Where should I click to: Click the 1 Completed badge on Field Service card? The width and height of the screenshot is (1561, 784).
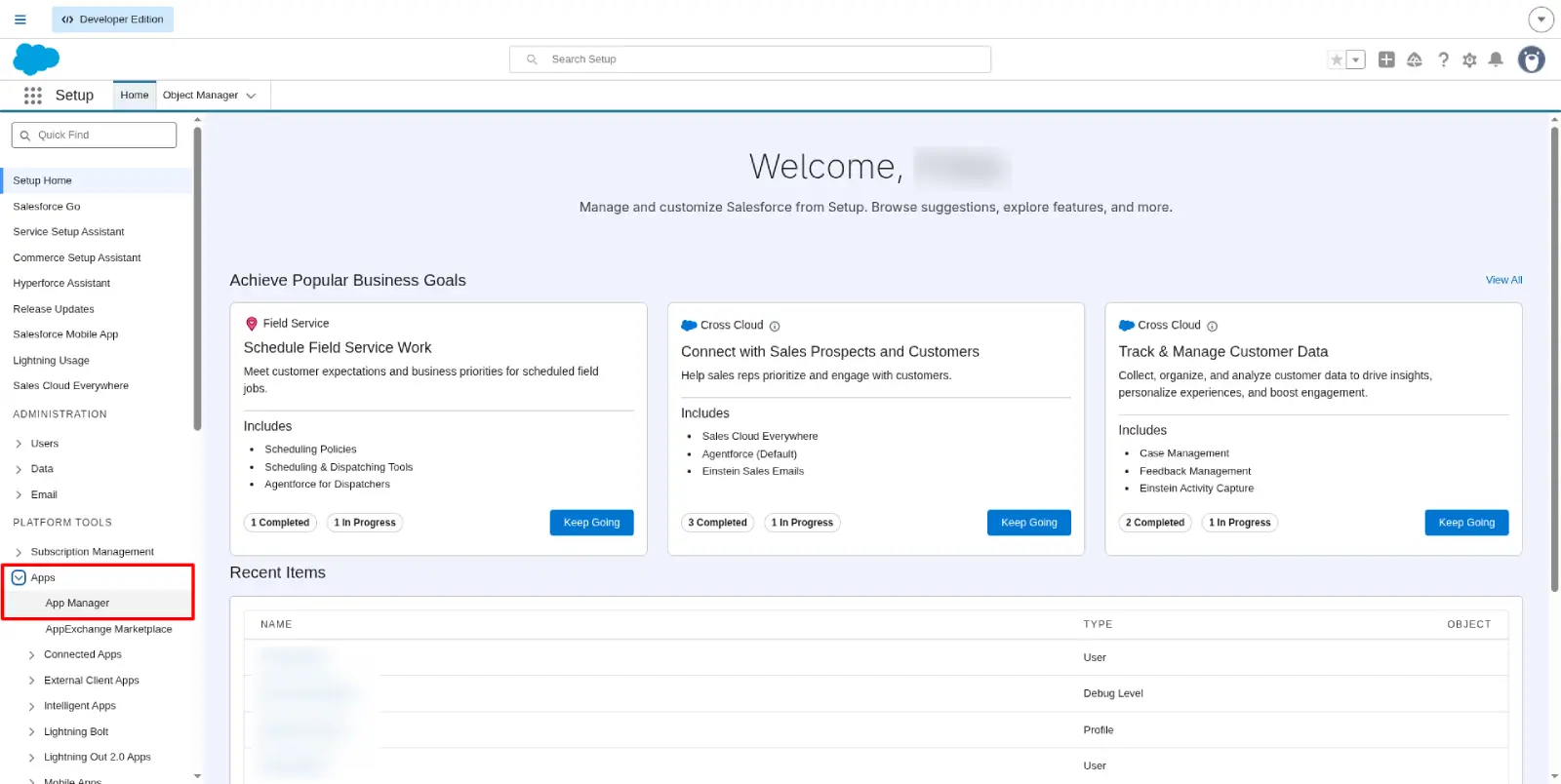[280, 523]
